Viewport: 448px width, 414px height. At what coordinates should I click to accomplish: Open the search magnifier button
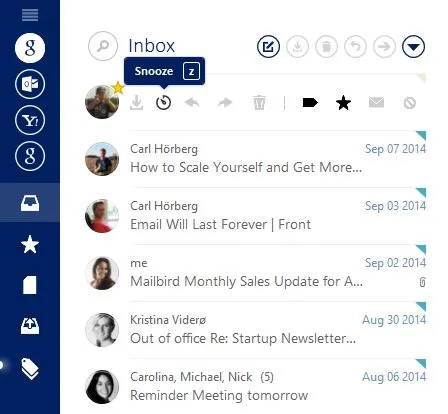[103, 46]
